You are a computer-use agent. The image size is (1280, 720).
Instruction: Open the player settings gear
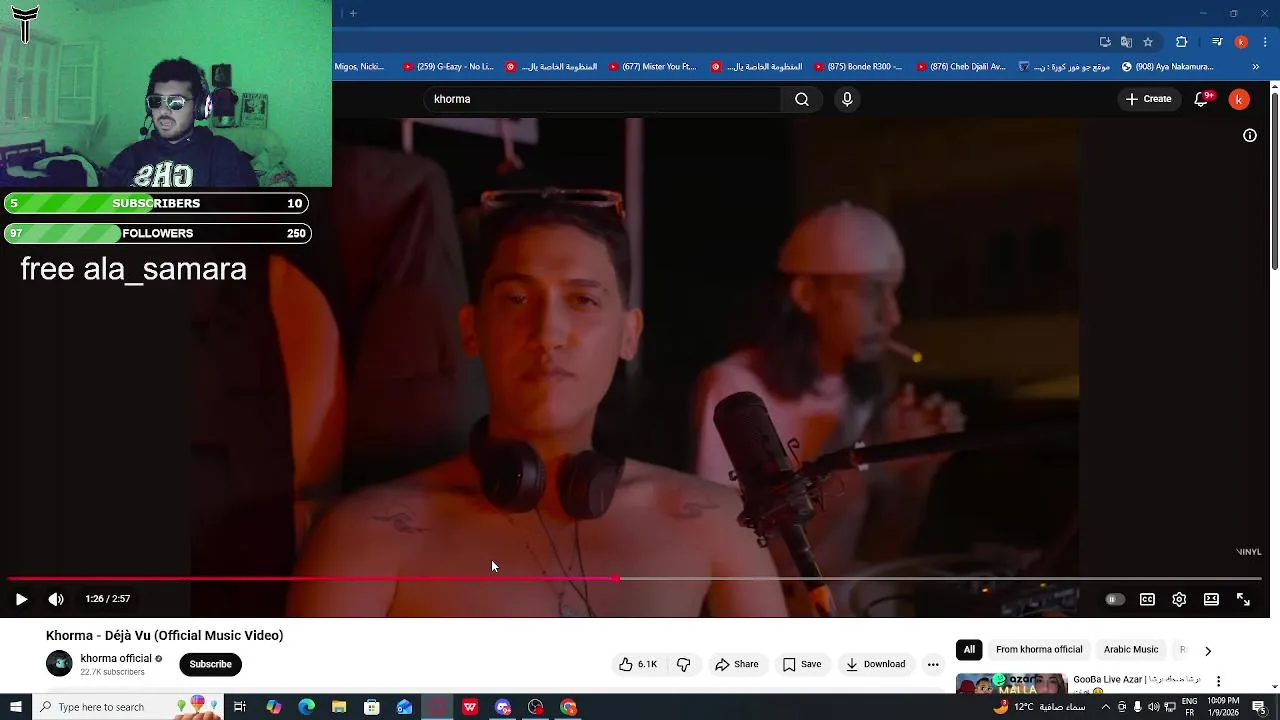(1179, 599)
